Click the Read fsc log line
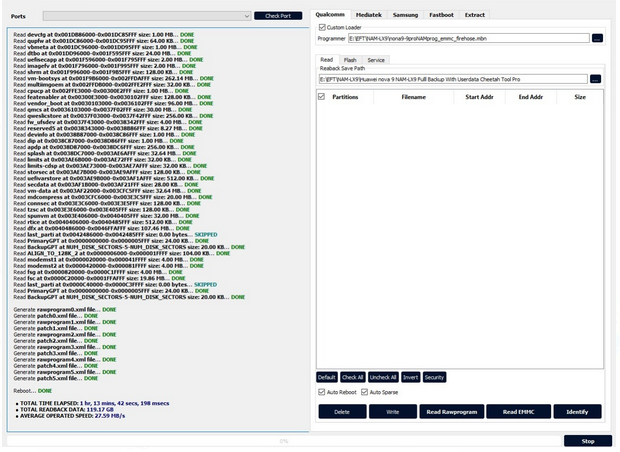Viewport: 620px width, 452px height. click(x=99, y=278)
